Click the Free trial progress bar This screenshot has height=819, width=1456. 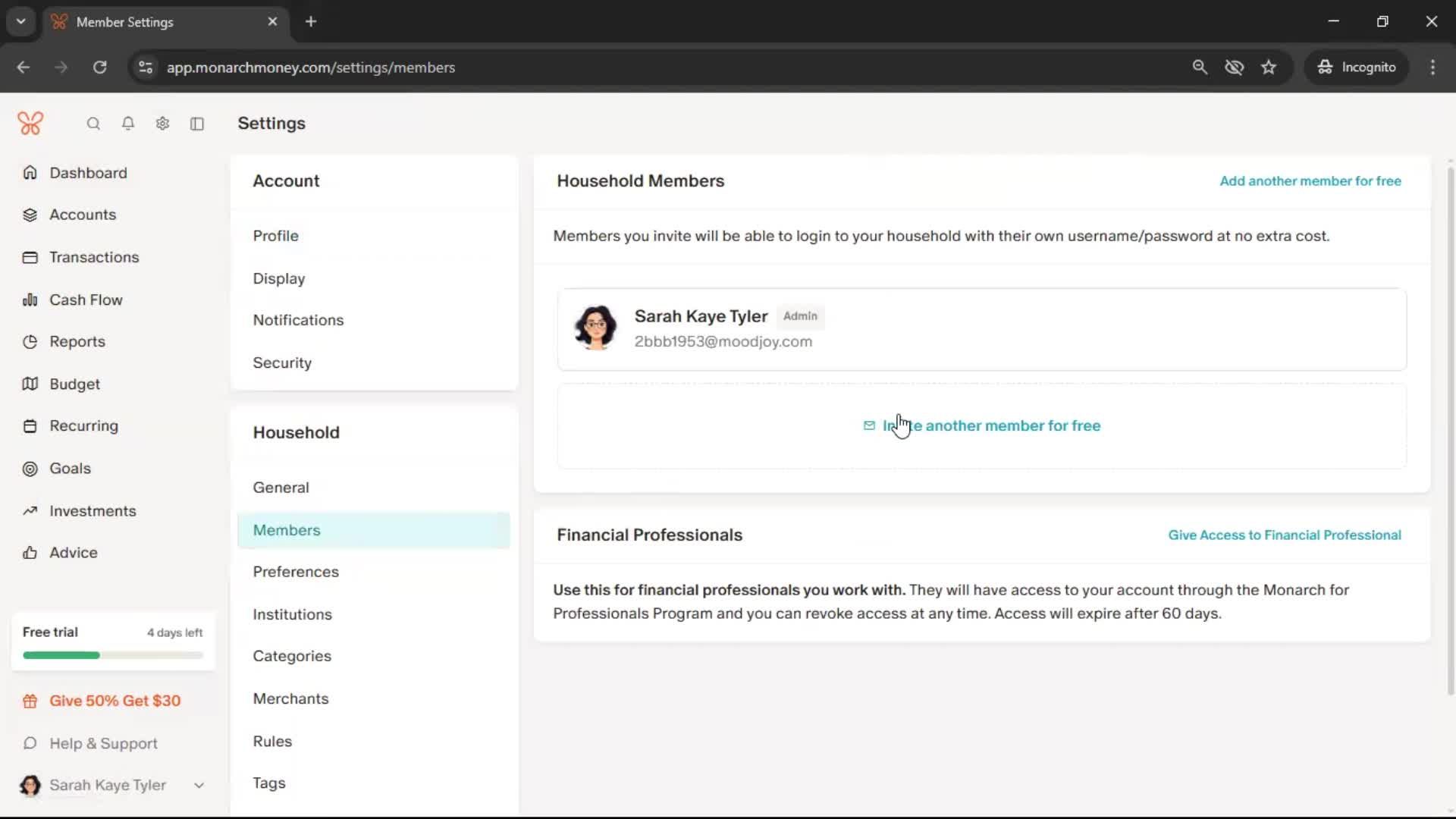tap(113, 655)
